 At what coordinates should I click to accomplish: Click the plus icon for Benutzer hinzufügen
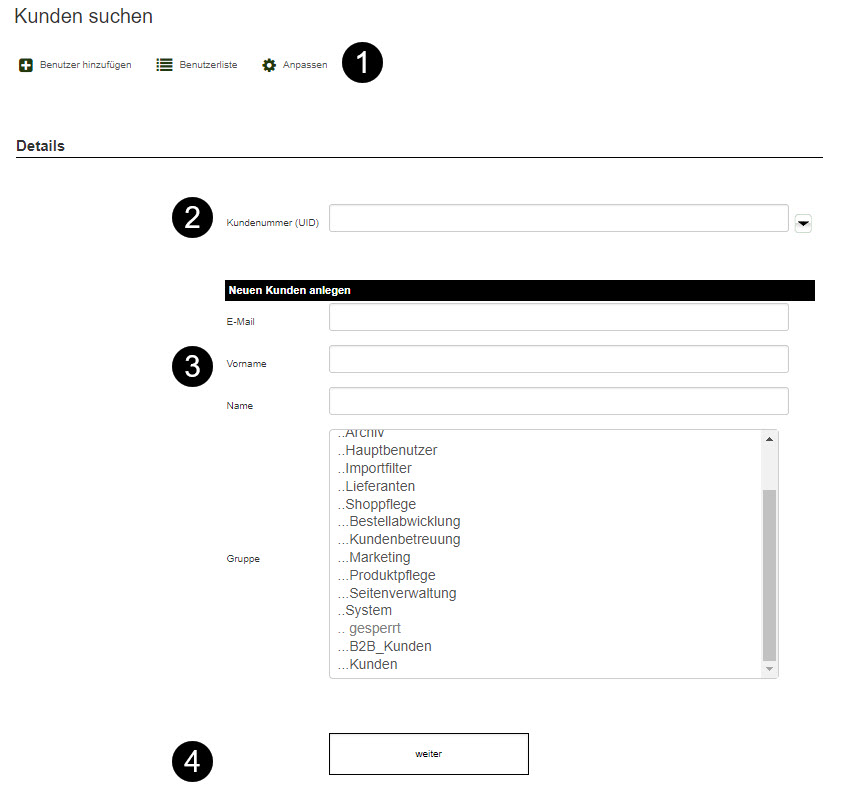(26, 65)
